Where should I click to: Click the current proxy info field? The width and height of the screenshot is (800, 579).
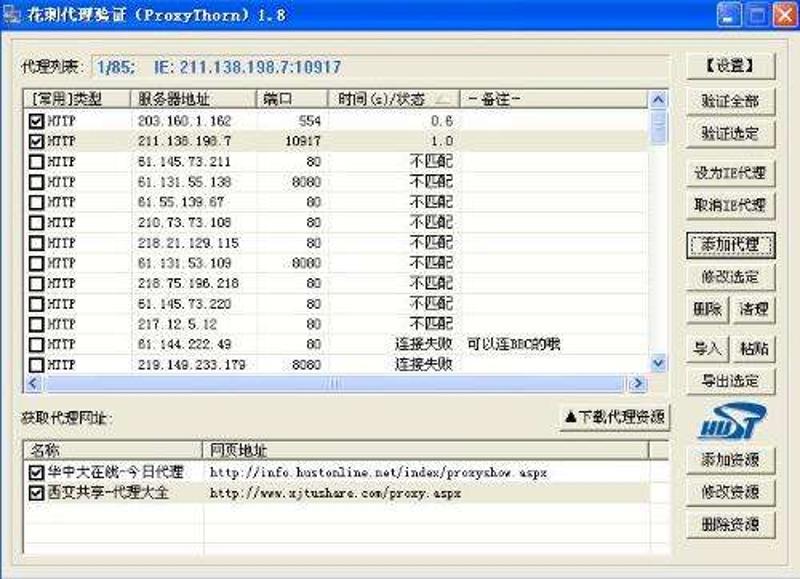click(380, 67)
